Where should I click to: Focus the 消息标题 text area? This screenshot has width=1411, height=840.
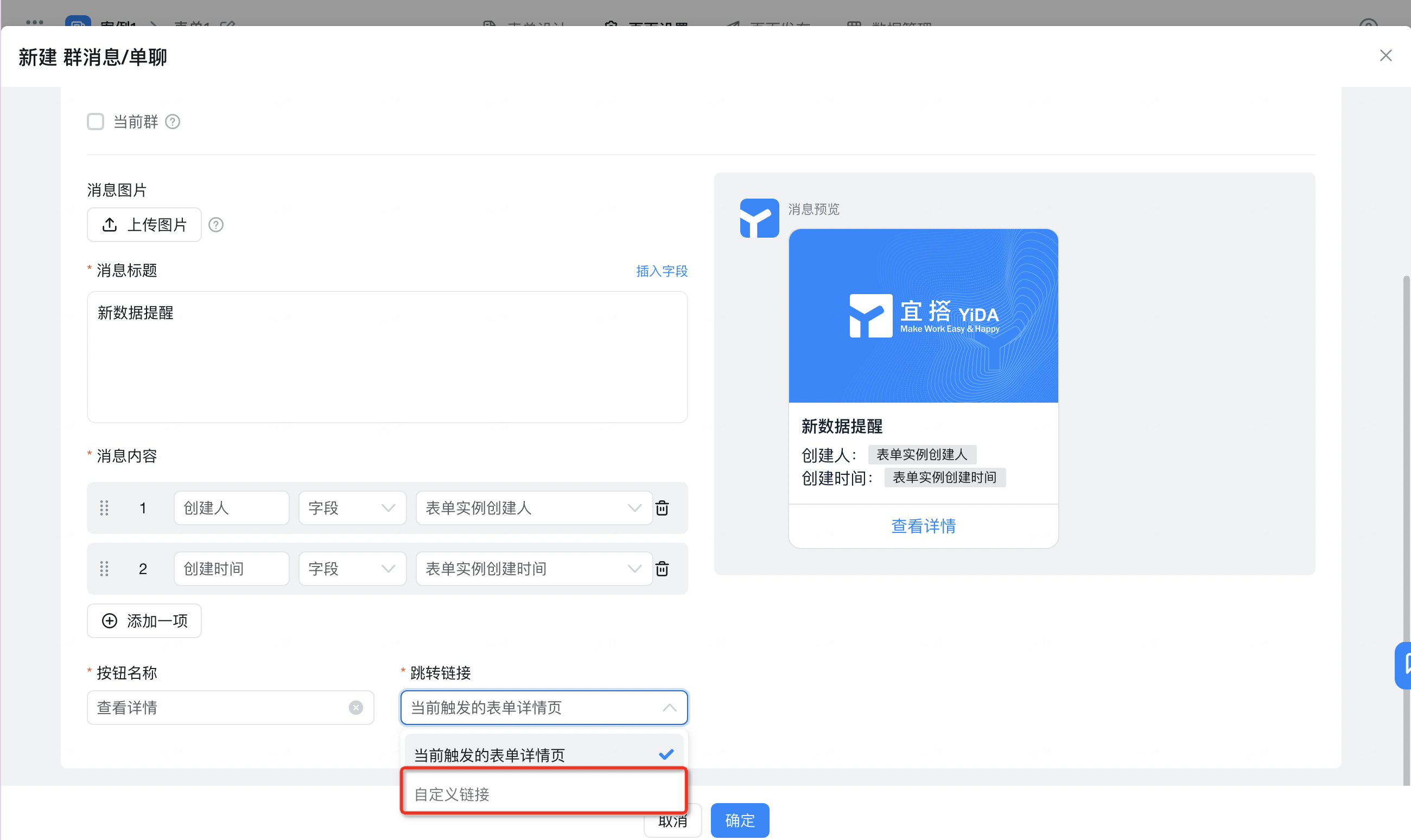[x=387, y=357]
